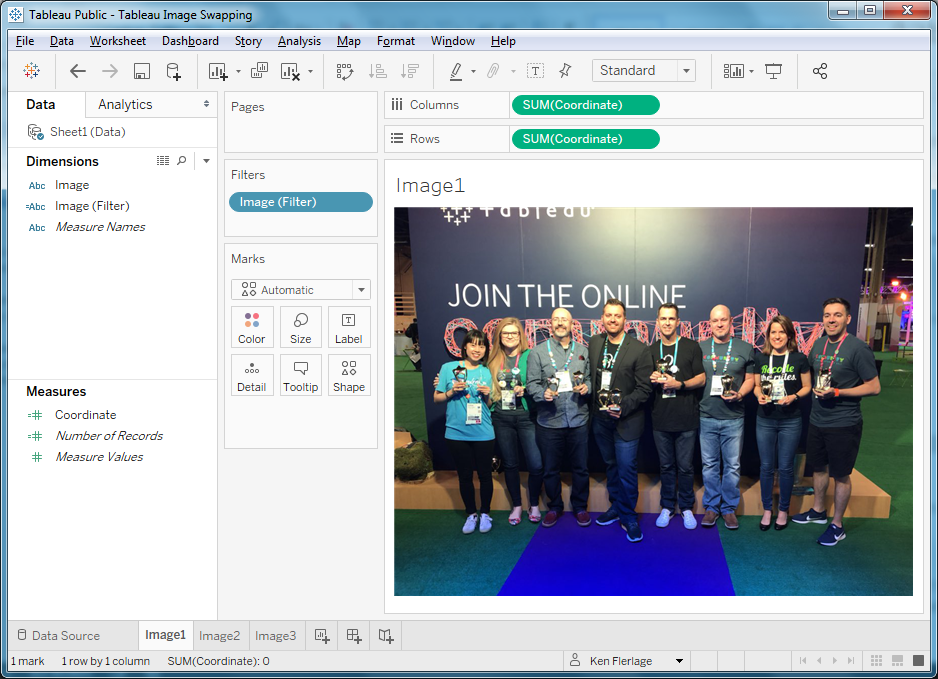Click the Presentation Mode icon
938x679 pixels.
(773, 71)
